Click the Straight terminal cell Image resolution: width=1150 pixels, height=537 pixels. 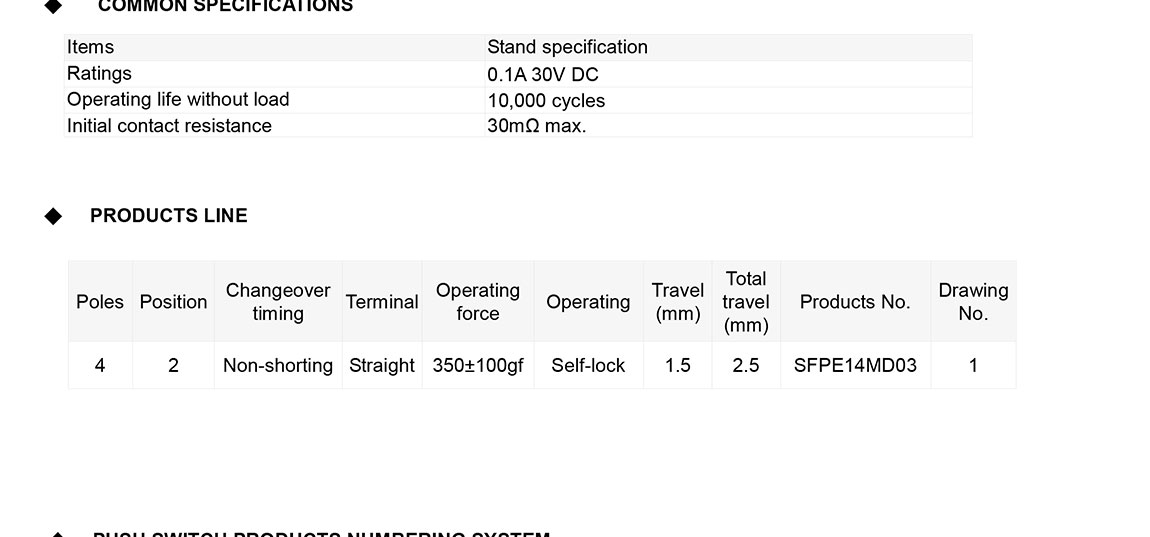[x=382, y=366]
